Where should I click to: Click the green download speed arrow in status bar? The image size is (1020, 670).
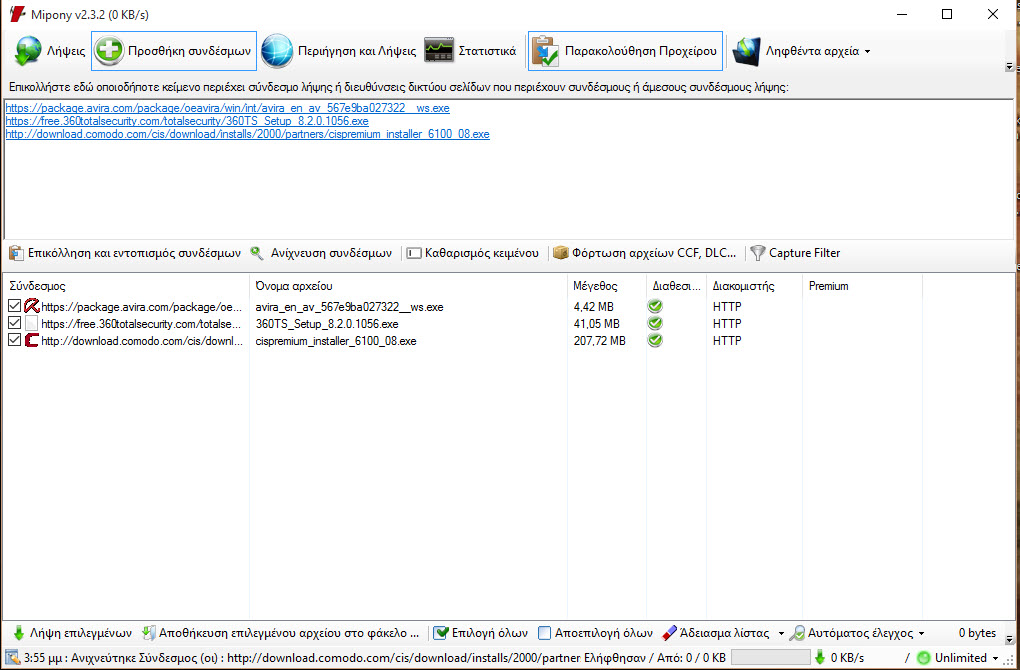click(x=820, y=658)
